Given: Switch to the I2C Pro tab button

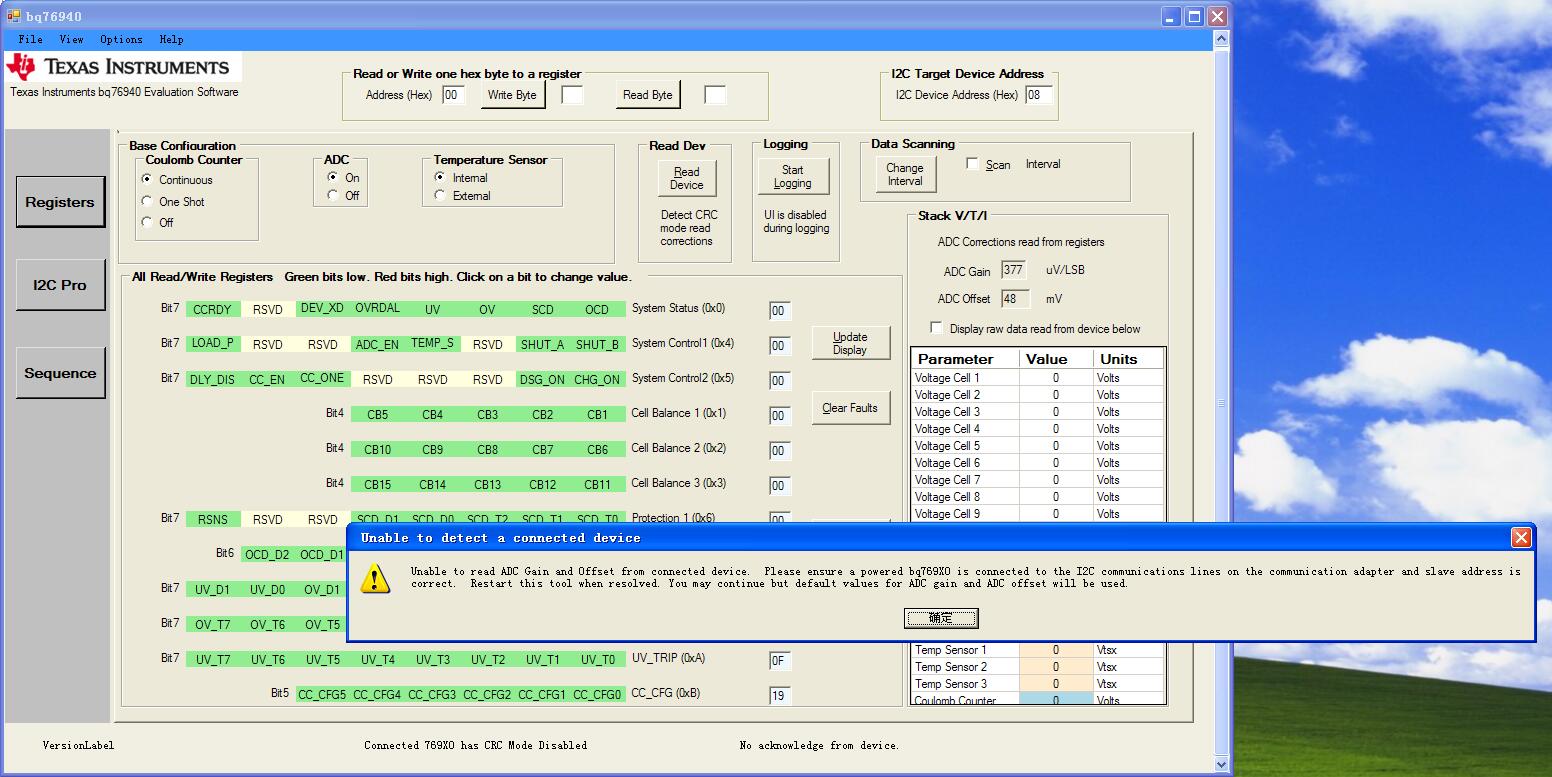Looking at the screenshot, I should [x=60, y=285].
